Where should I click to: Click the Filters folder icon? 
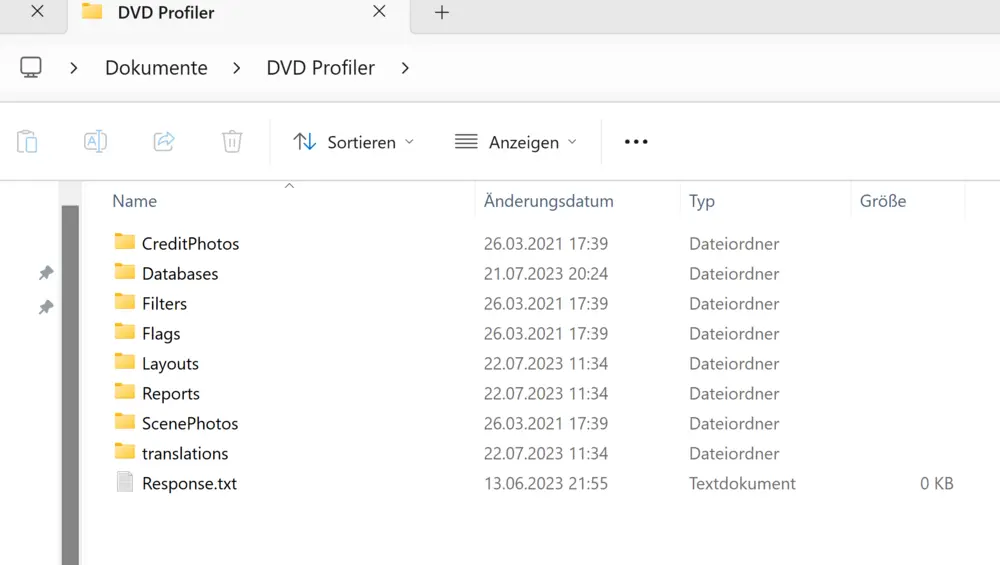click(x=125, y=302)
